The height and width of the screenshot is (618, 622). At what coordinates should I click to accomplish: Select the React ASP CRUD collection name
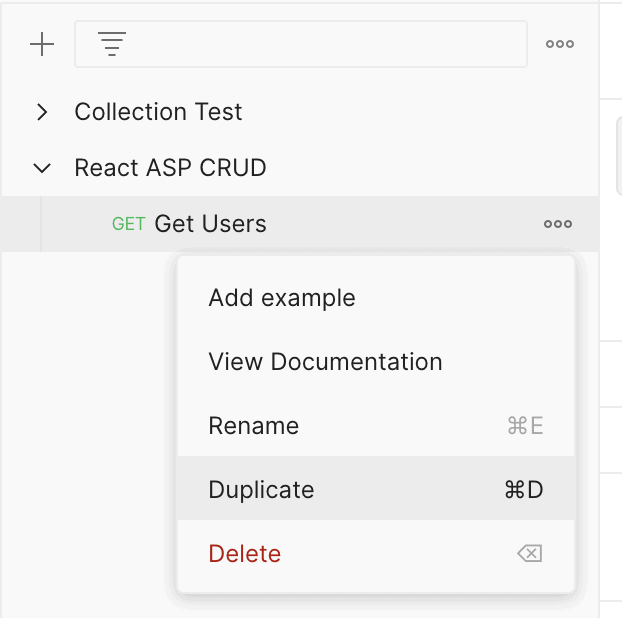170,168
